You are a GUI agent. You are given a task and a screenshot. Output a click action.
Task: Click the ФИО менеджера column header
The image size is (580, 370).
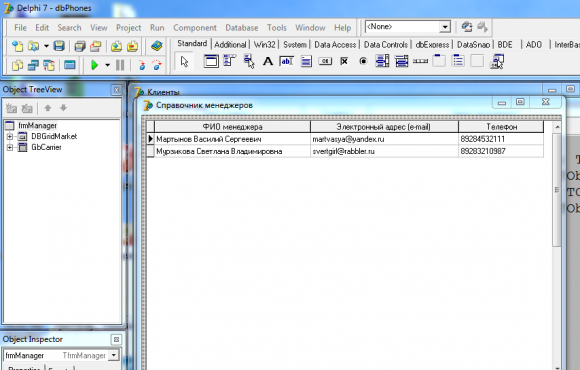pos(232,127)
